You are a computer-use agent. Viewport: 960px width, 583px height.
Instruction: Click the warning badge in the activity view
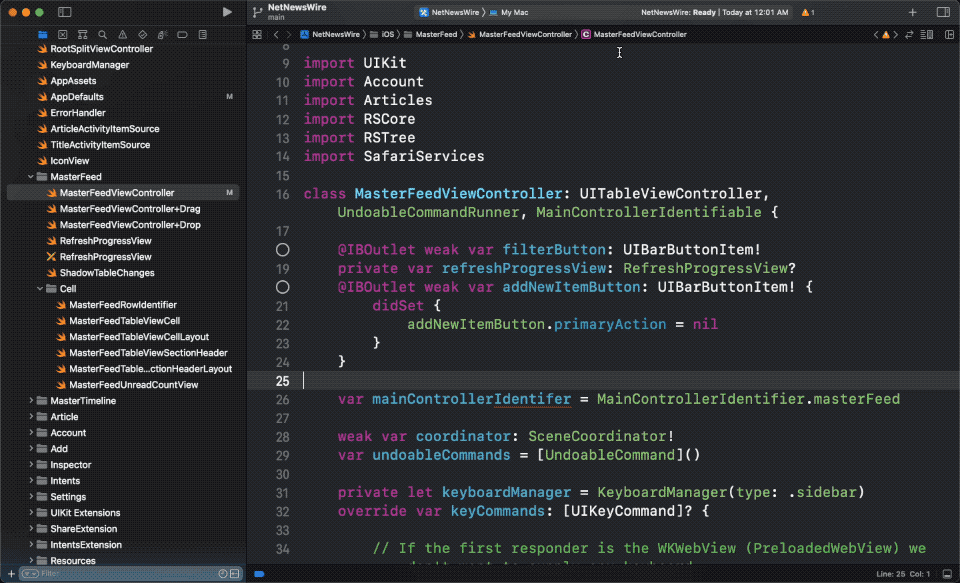pyautogui.click(x=806, y=13)
